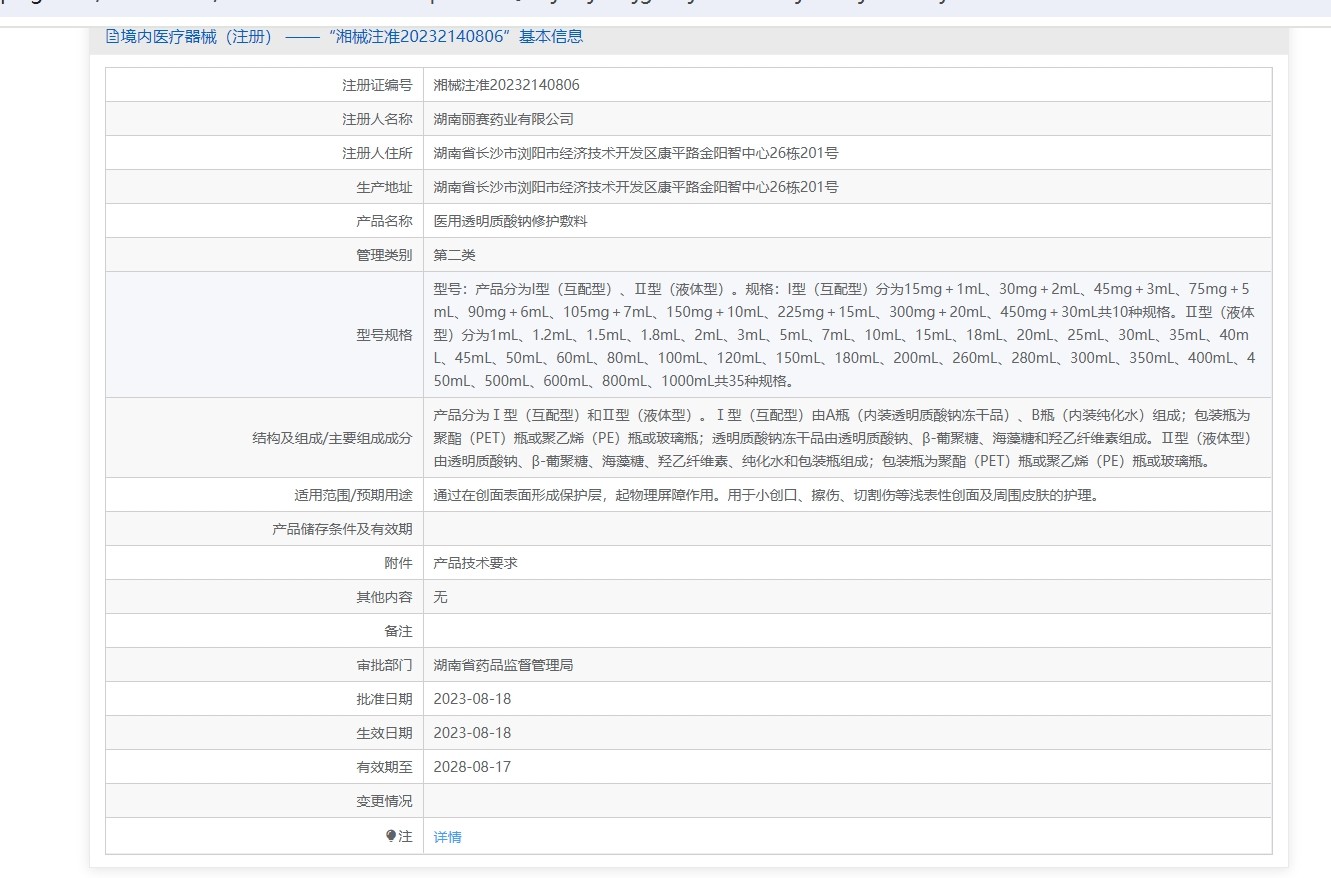
Task: Click the 注册人名称 label cell
Action: (x=265, y=119)
